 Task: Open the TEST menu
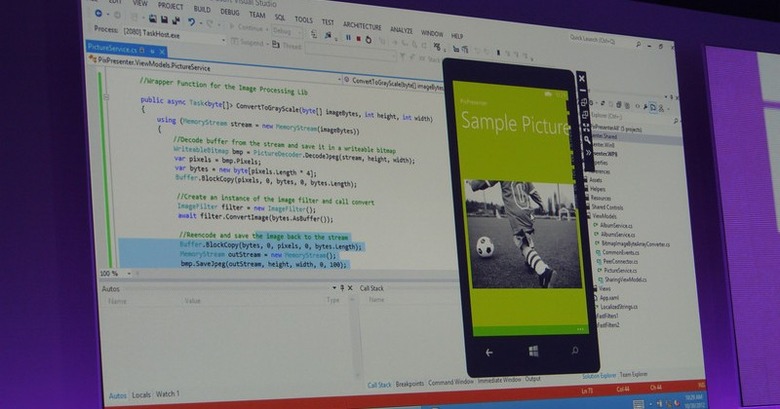pyautogui.click(x=328, y=22)
